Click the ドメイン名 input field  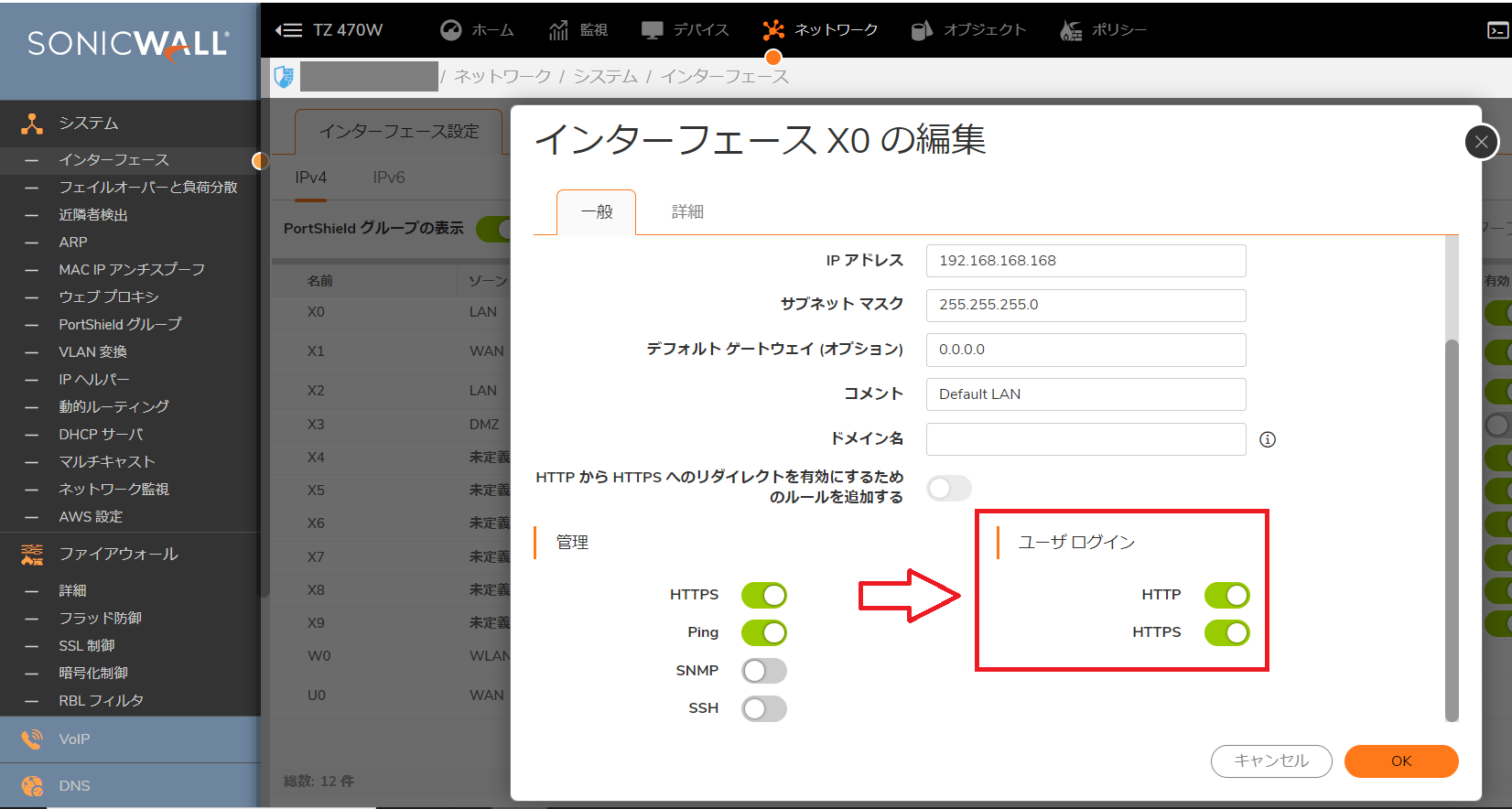tap(1086, 439)
